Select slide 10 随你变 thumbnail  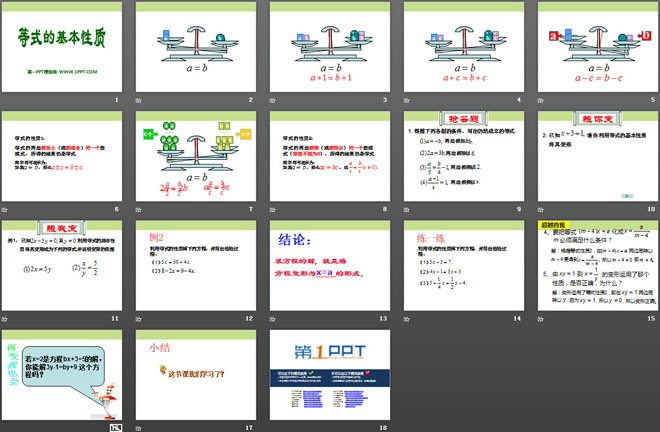[598, 156]
